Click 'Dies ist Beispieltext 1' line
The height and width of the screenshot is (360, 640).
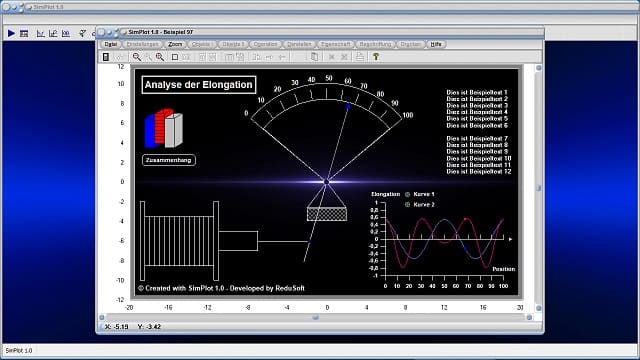(477, 93)
